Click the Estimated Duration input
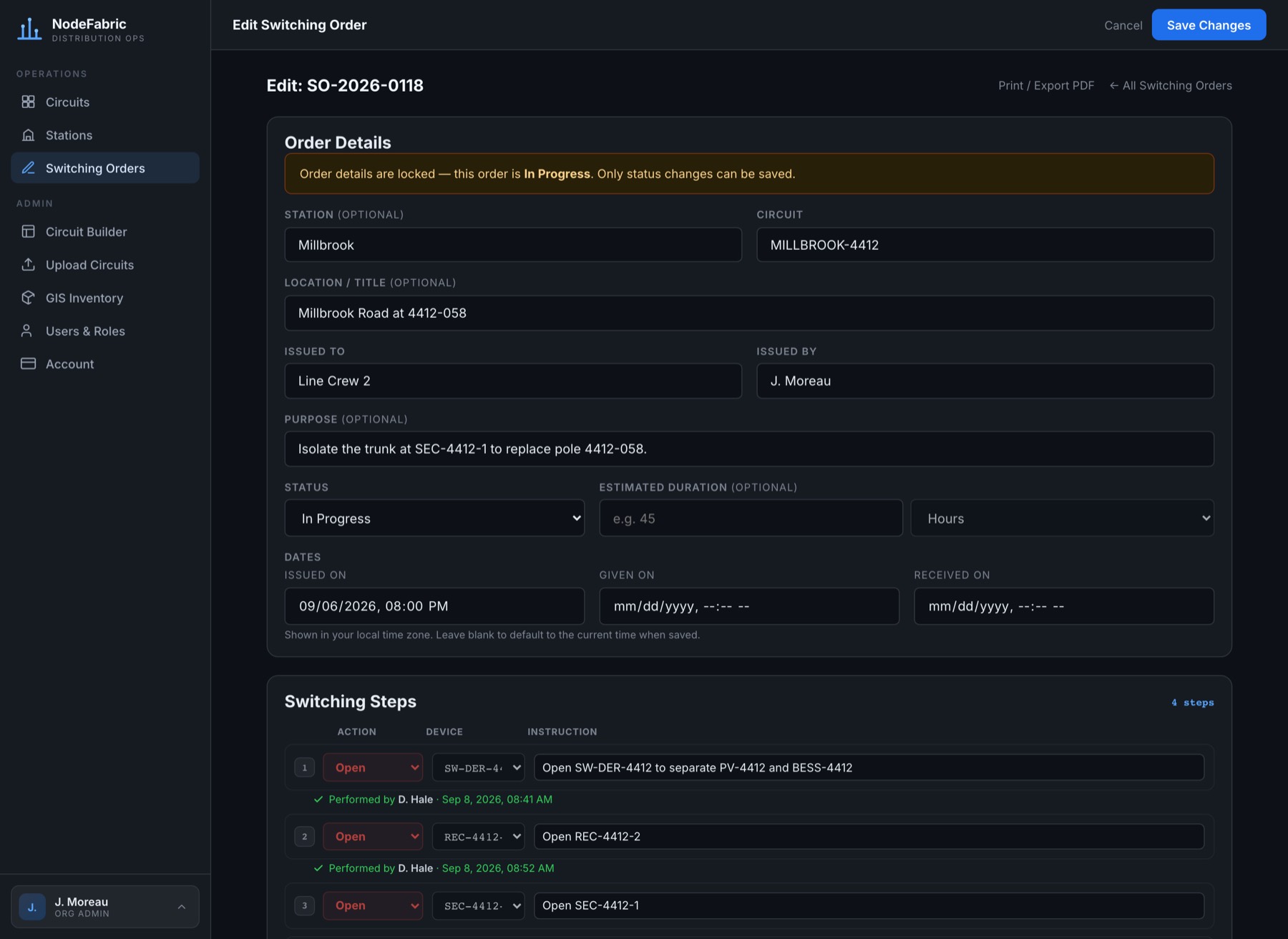This screenshot has height=939, width=1288. pos(751,518)
